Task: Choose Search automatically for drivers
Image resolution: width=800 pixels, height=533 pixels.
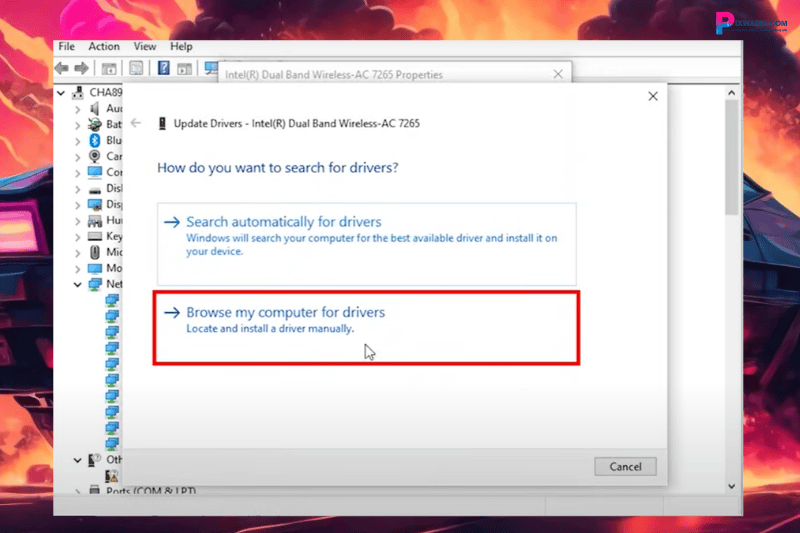Action: pyautogui.click(x=284, y=222)
